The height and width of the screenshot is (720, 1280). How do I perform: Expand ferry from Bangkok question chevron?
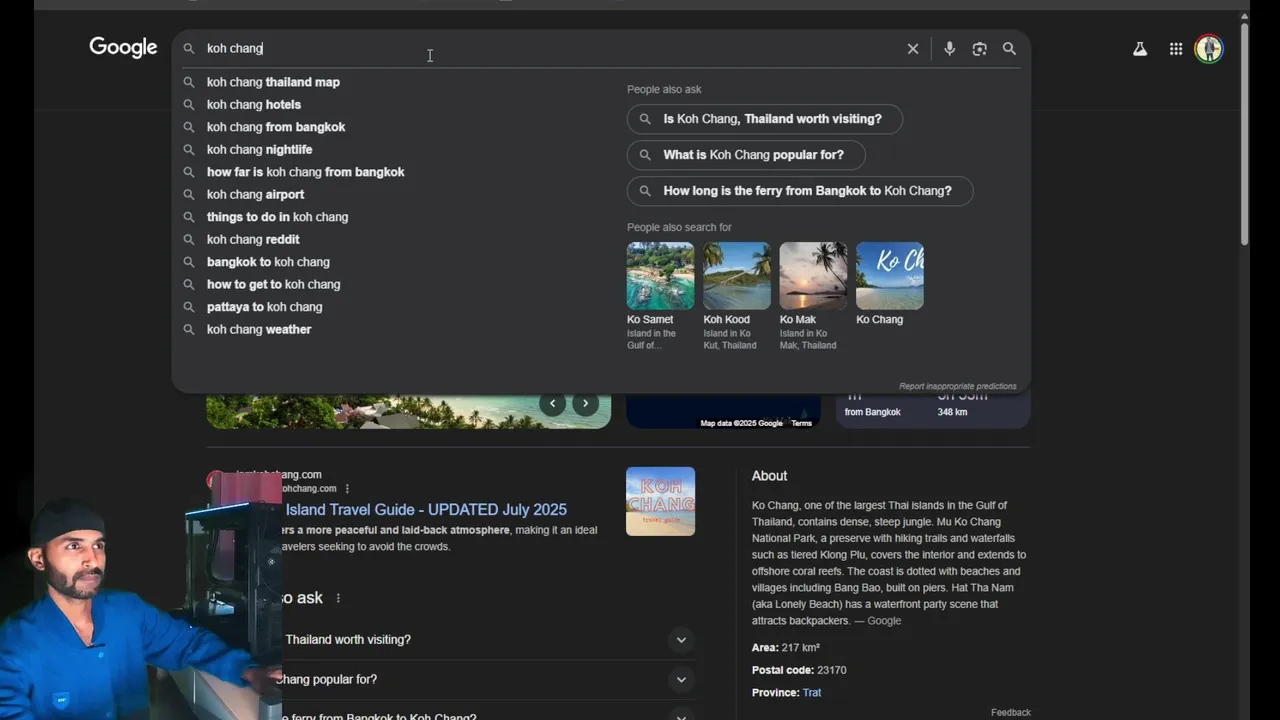point(681,716)
